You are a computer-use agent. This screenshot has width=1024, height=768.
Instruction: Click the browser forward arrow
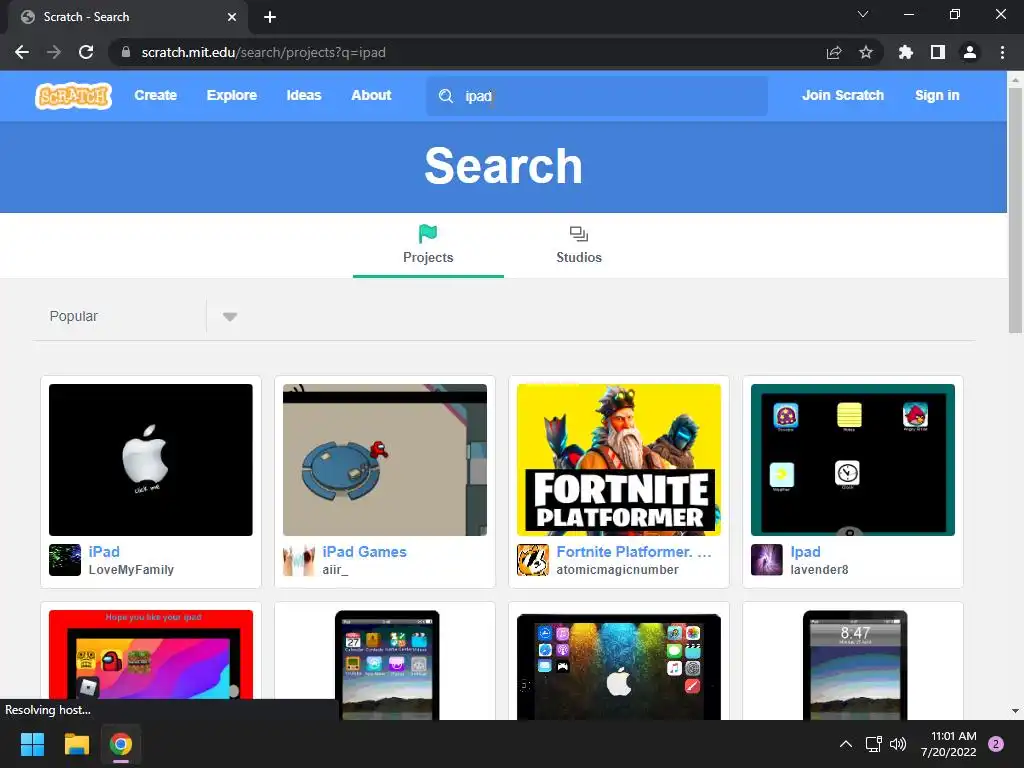[54, 52]
